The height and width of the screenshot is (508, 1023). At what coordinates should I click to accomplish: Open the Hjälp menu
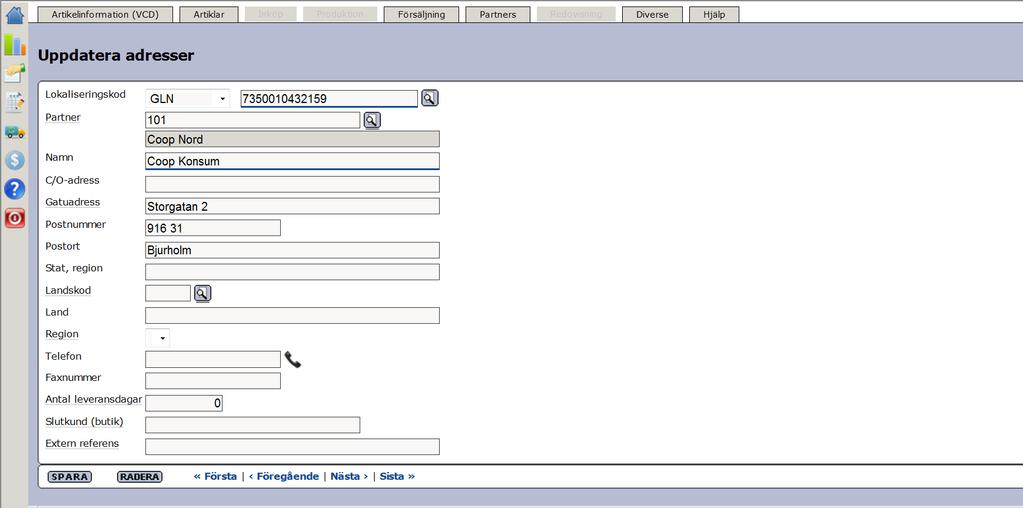pyautogui.click(x=714, y=14)
